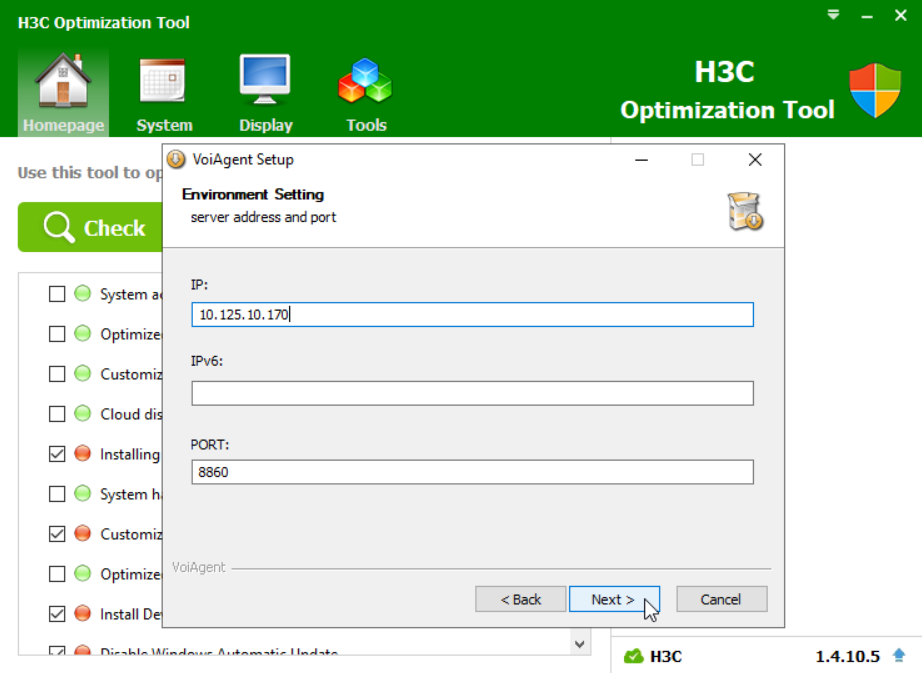This screenshot has height=673, width=922.
Task: Minimize the VoiAgent Setup dialog
Action: tap(642, 160)
